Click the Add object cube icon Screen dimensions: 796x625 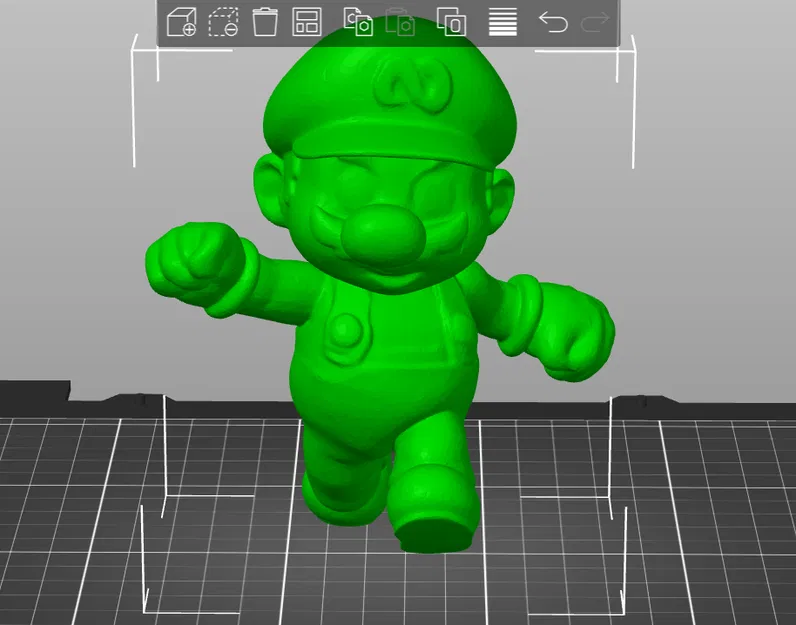tap(181, 22)
